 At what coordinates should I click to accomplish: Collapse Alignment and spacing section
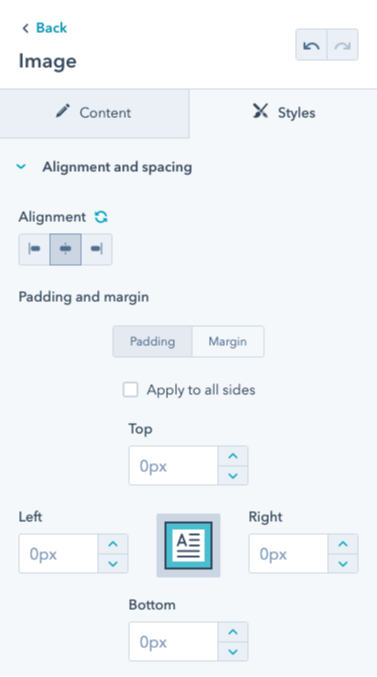(x=21, y=167)
